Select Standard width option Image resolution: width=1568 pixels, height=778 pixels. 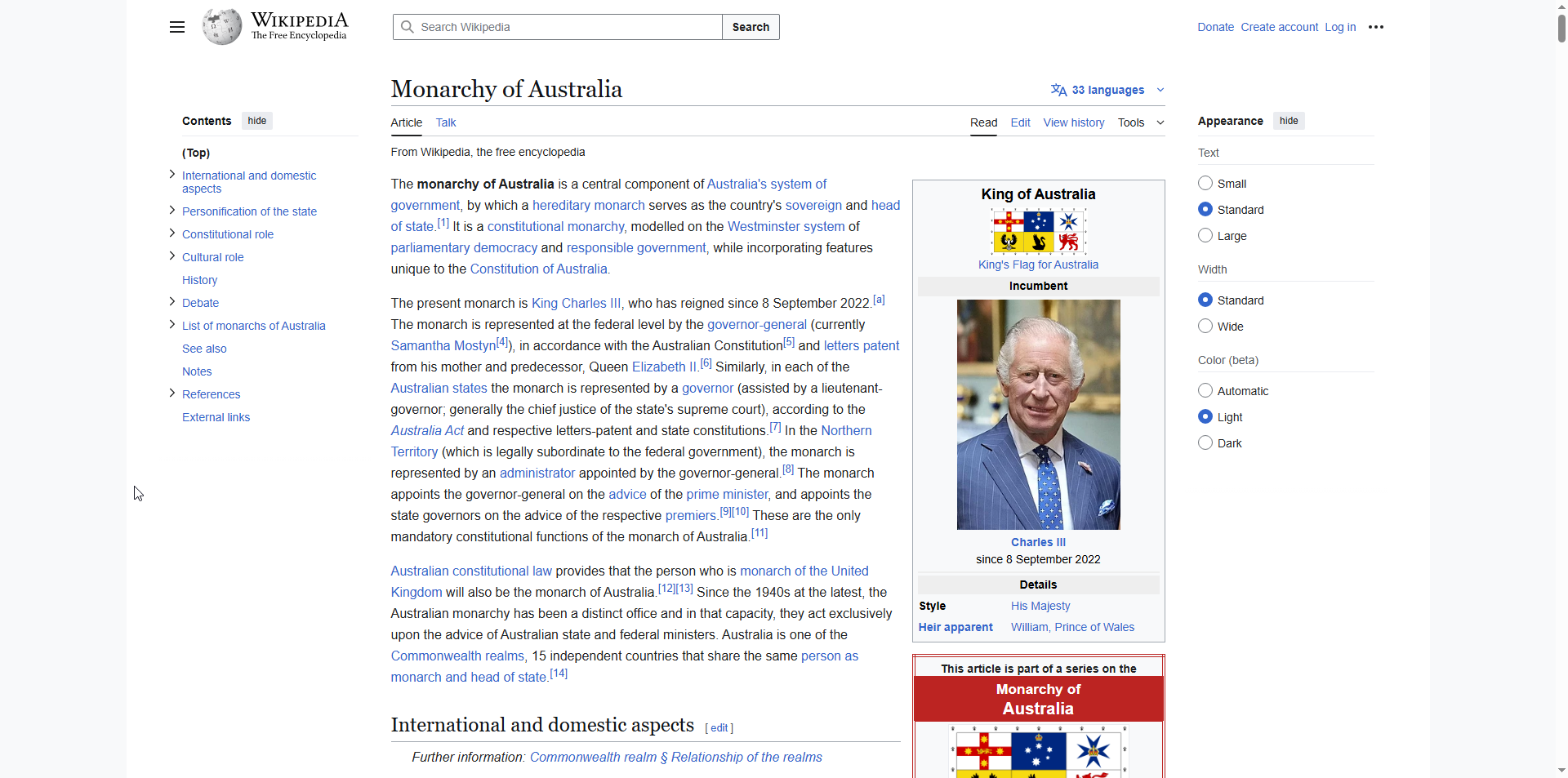coord(1205,300)
